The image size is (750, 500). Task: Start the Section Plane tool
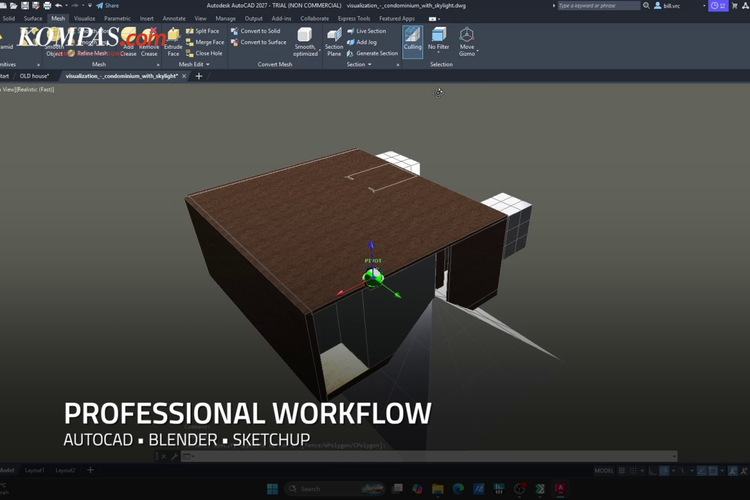coord(334,42)
